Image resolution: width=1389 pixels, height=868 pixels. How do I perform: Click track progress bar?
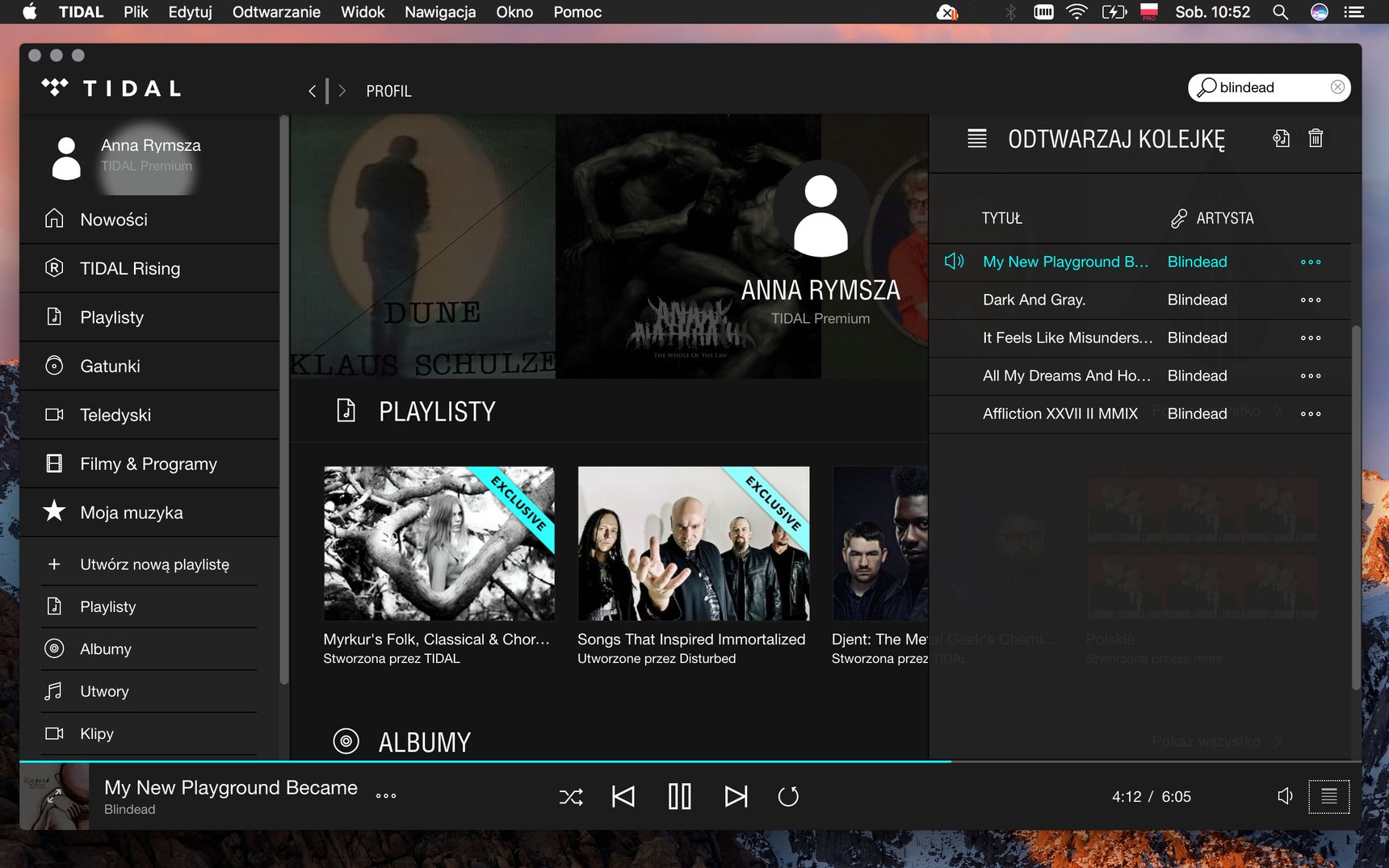pyautogui.click(x=690, y=761)
